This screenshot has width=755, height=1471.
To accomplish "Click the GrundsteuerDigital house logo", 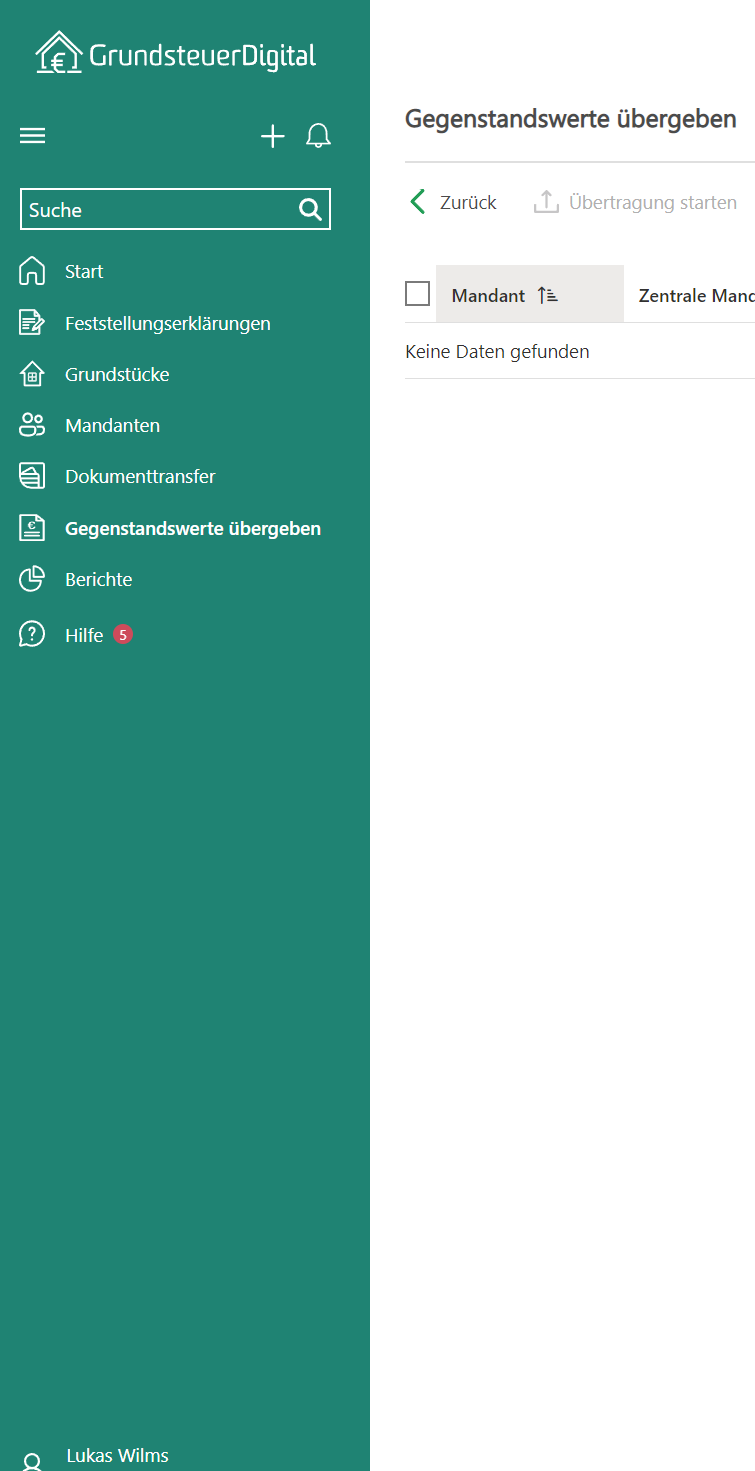I will pyautogui.click(x=59, y=52).
